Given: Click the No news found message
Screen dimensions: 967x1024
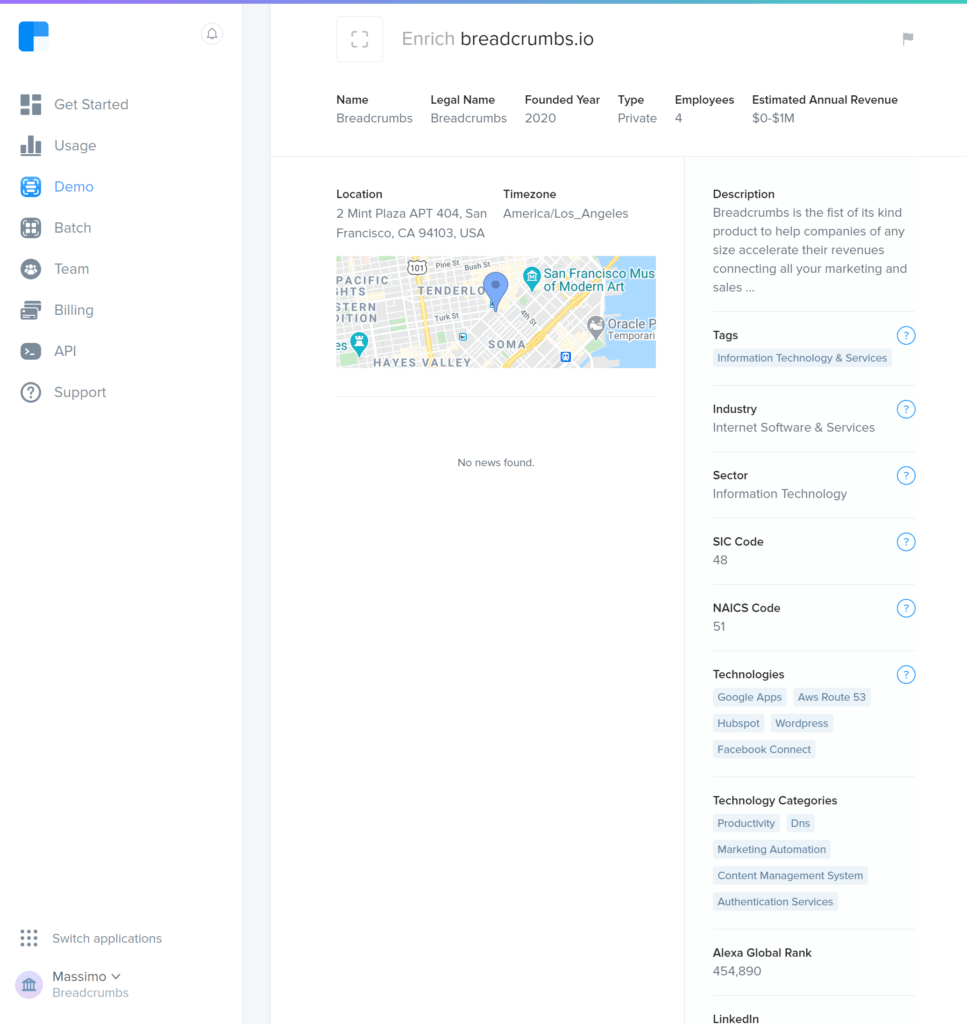Looking at the screenshot, I should coord(496,462).
